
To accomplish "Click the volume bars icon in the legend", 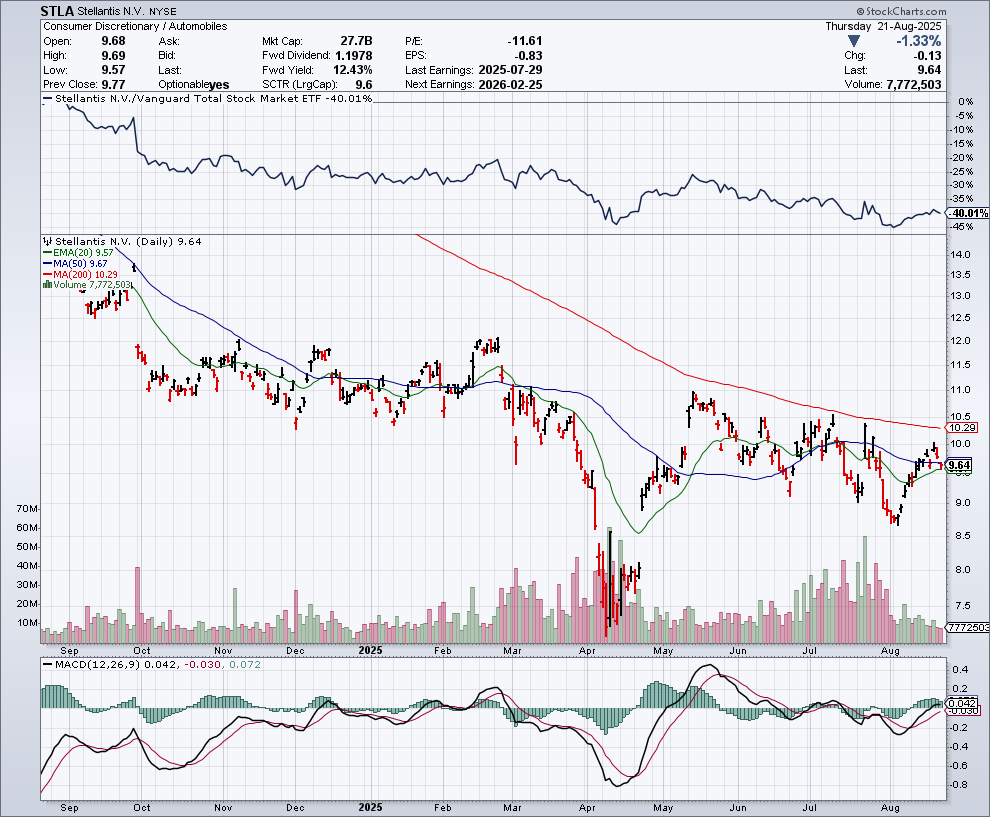I will click(x=47, y=285).
